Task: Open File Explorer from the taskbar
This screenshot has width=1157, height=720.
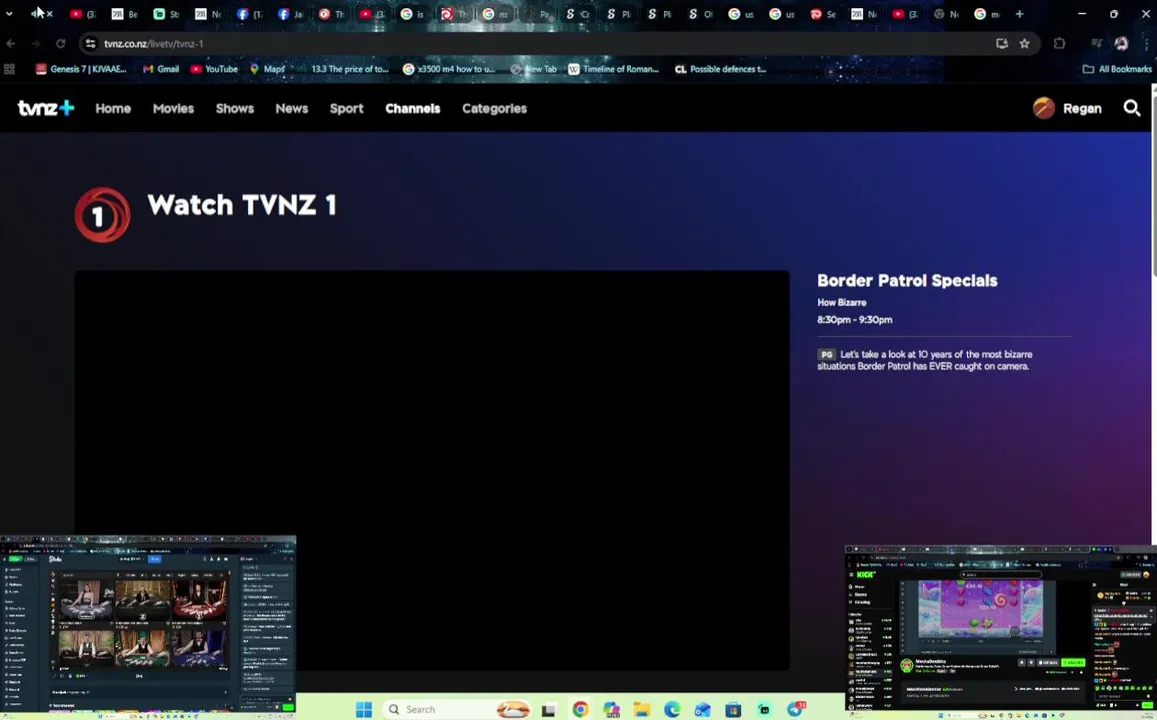Action: pyautogui.click(x=642, y=710)
